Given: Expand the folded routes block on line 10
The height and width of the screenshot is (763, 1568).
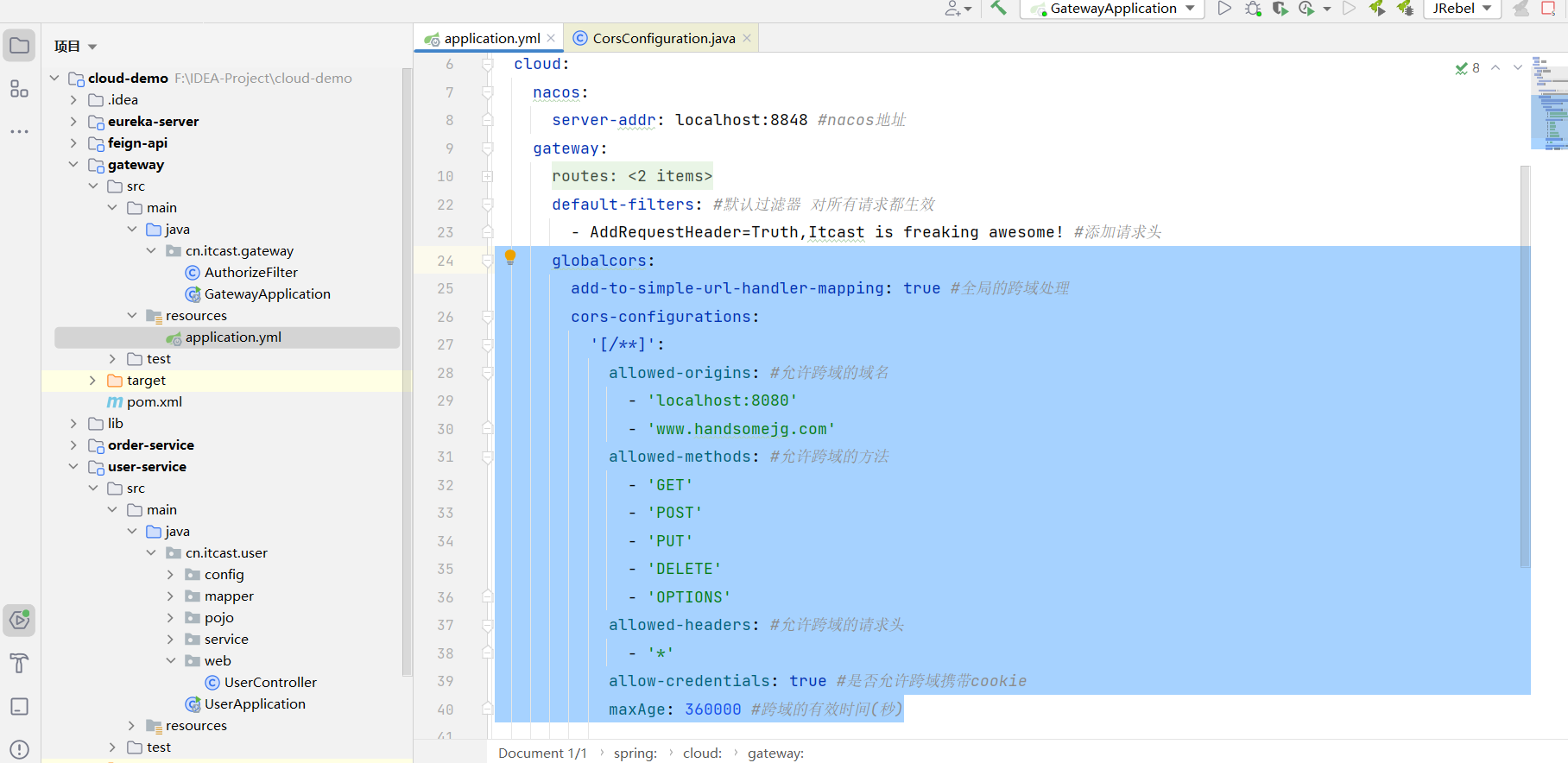Looking at the screenshot, I should tap(487, 176).
